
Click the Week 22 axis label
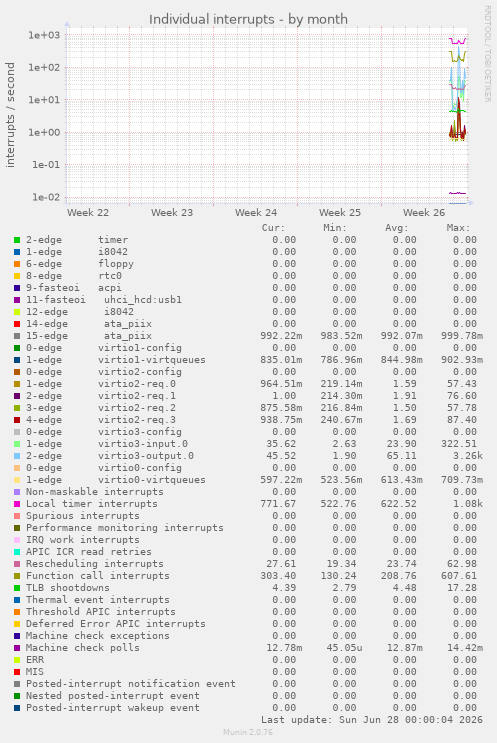click(x=88, y=213)
